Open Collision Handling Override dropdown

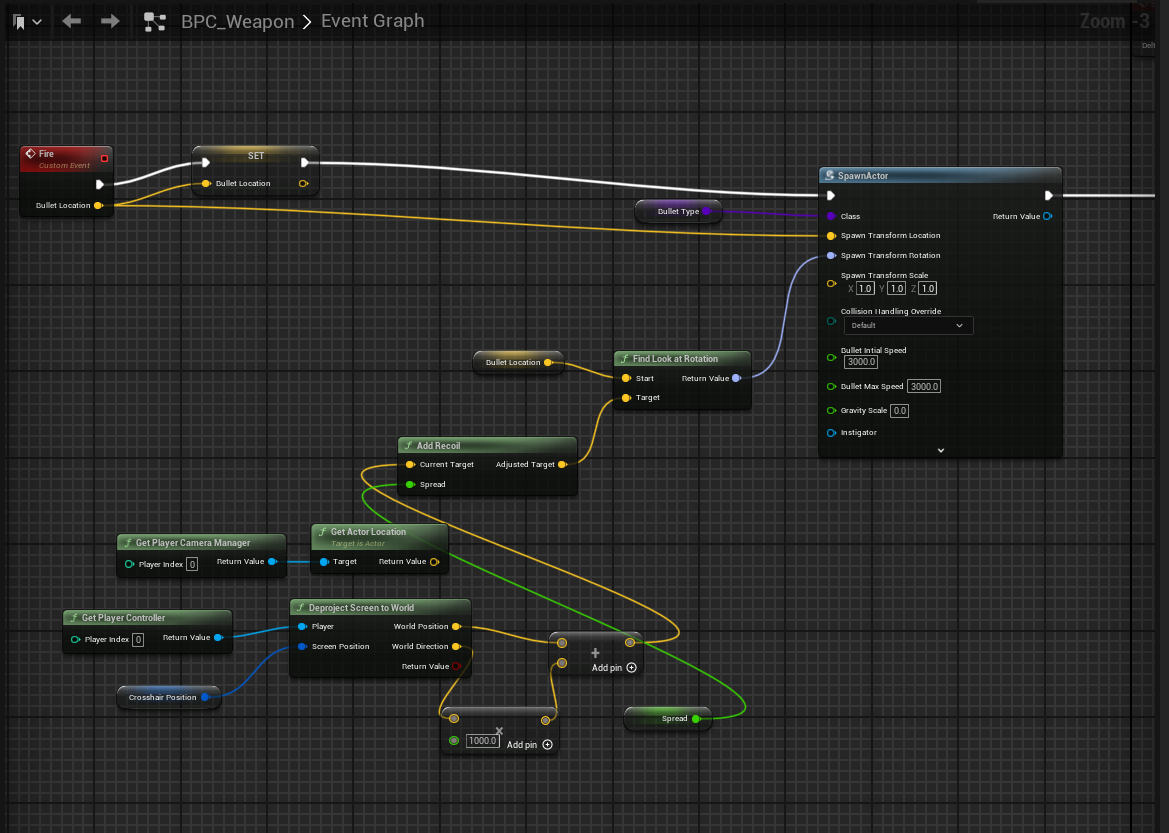(x=908, y=325)
